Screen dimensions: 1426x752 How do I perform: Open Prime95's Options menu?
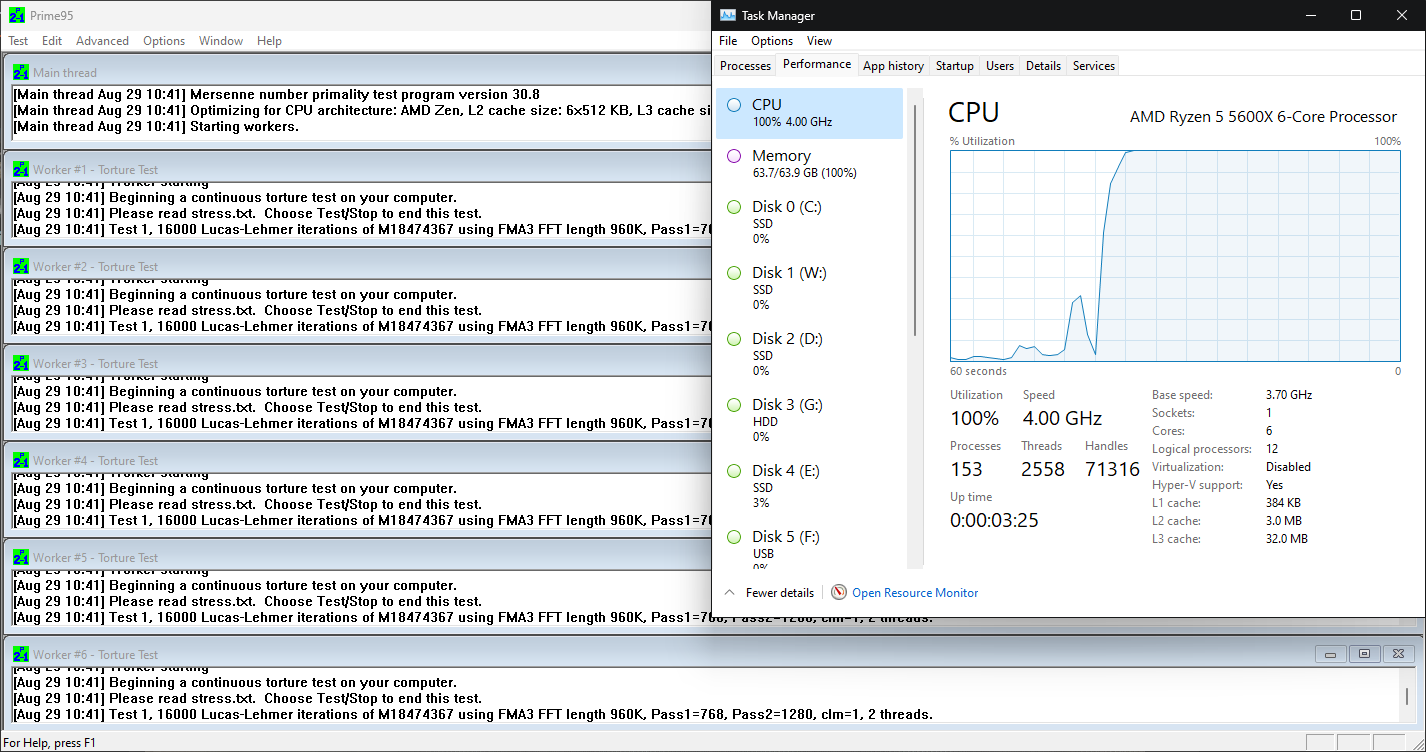[x=164, y=41]
